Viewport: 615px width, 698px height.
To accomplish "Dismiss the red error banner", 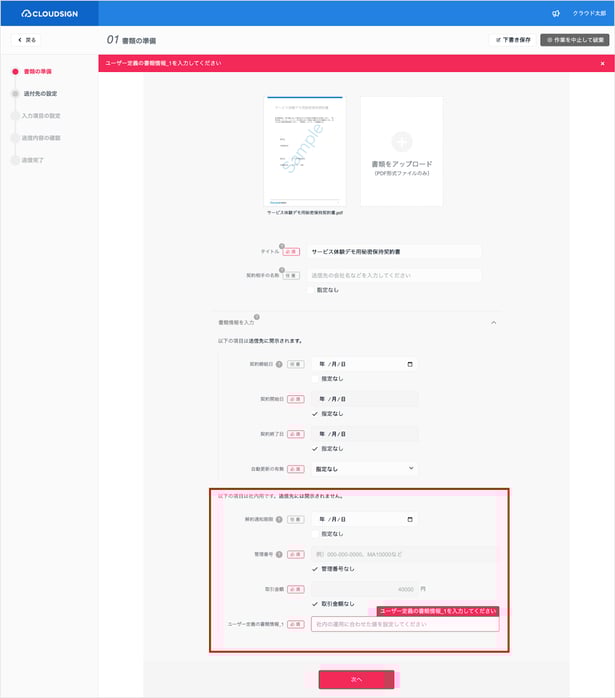I will pos(602,63).
